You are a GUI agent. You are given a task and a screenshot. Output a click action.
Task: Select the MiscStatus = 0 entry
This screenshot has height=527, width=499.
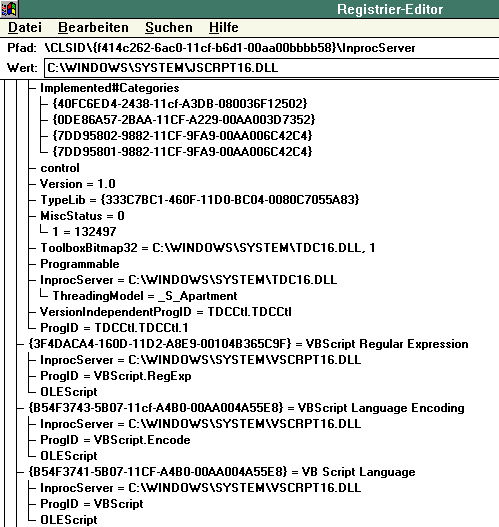click(x=82, y=216)
